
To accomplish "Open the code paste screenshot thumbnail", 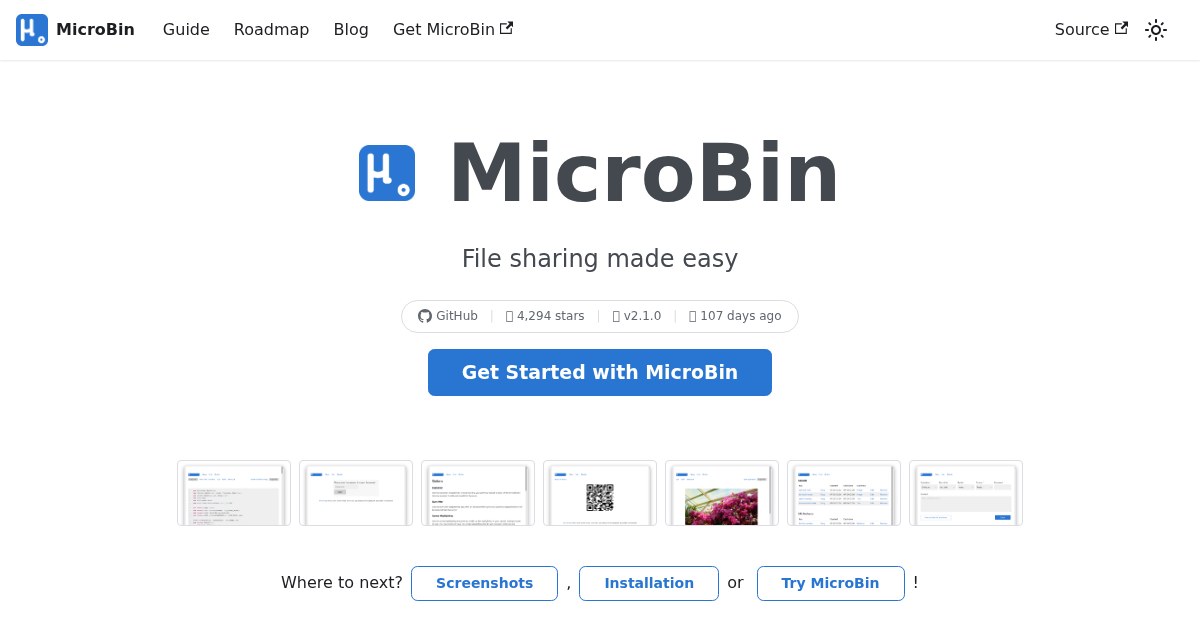I will point(234,493).
